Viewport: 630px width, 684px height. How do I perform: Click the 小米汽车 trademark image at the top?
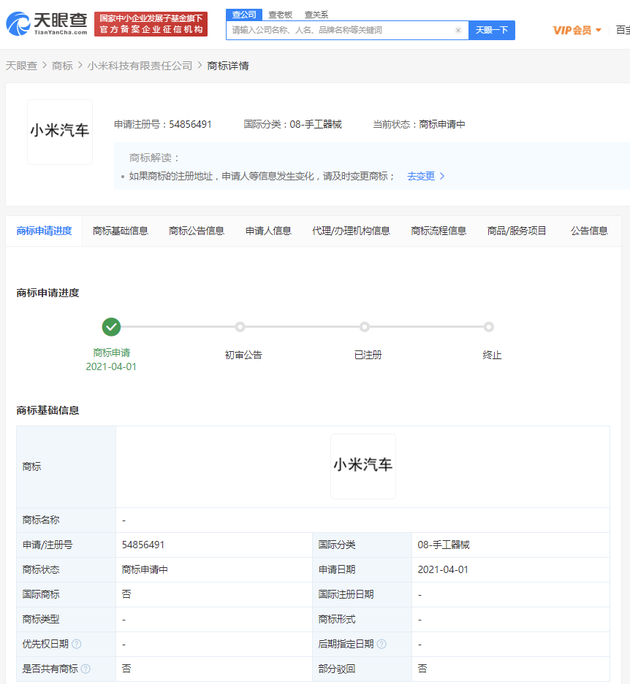pos(60,131)
